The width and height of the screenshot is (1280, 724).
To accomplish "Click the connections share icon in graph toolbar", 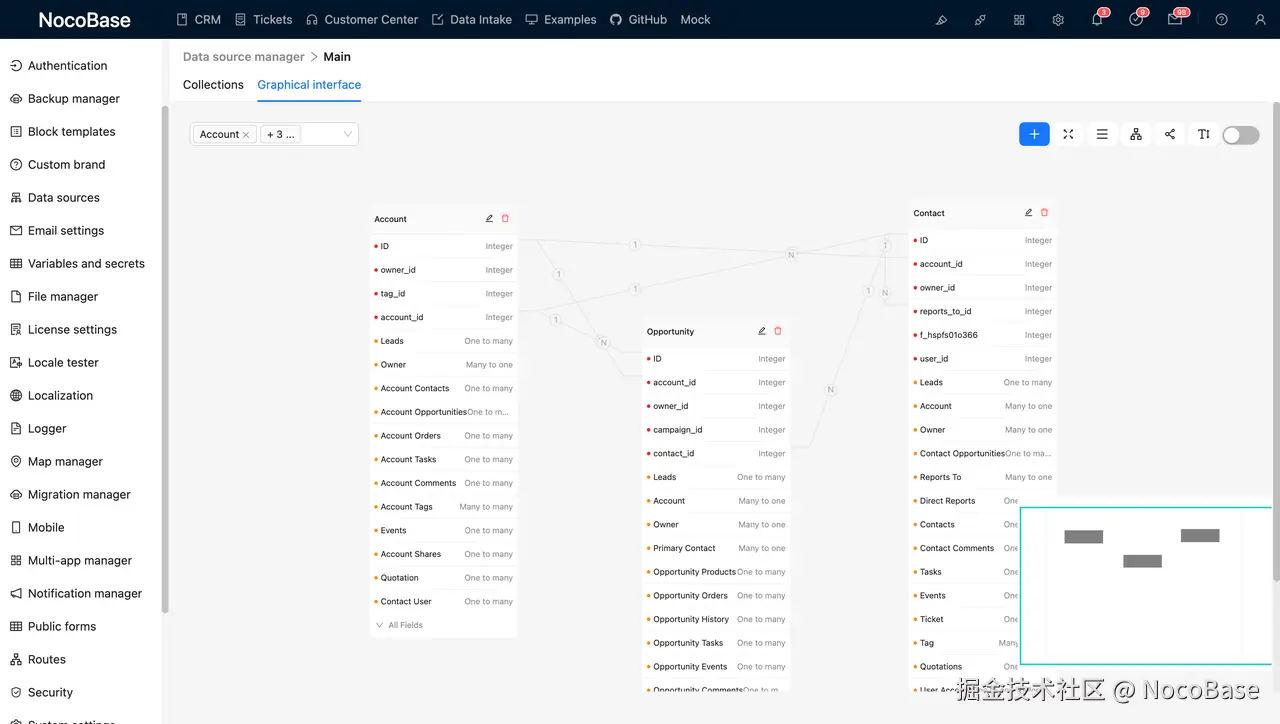I will (1169, 134).
